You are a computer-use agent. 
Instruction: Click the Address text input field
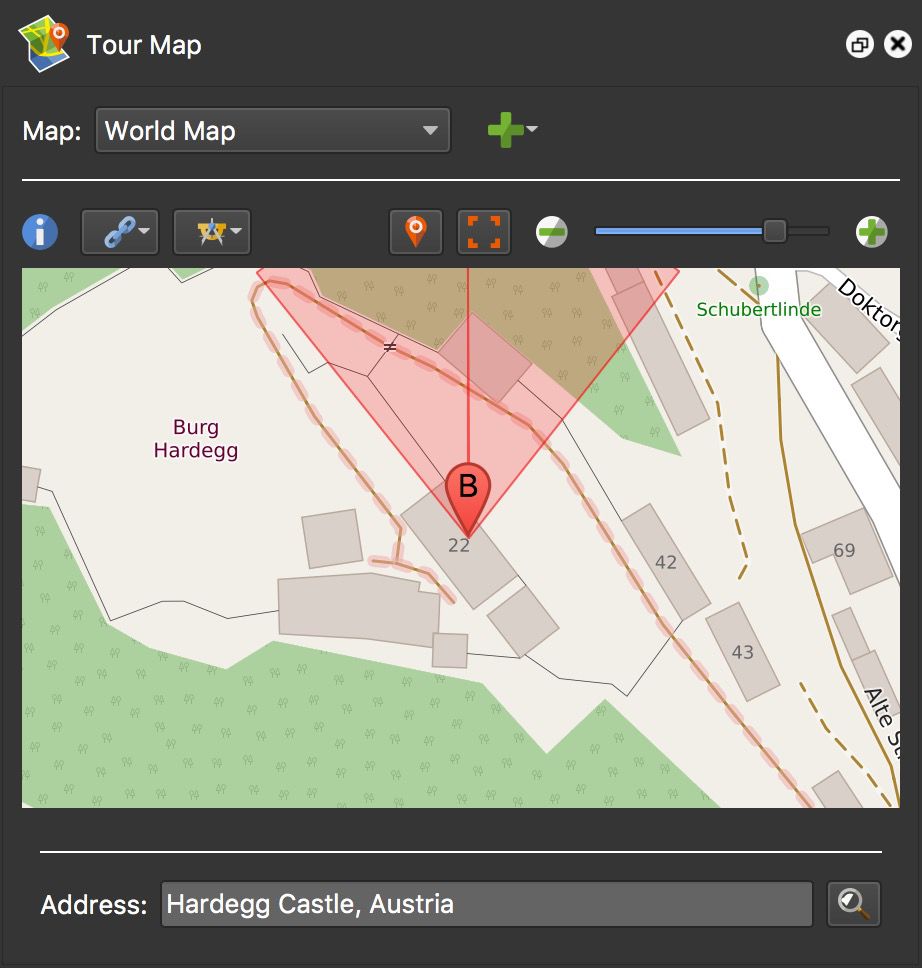click(487, 903)
